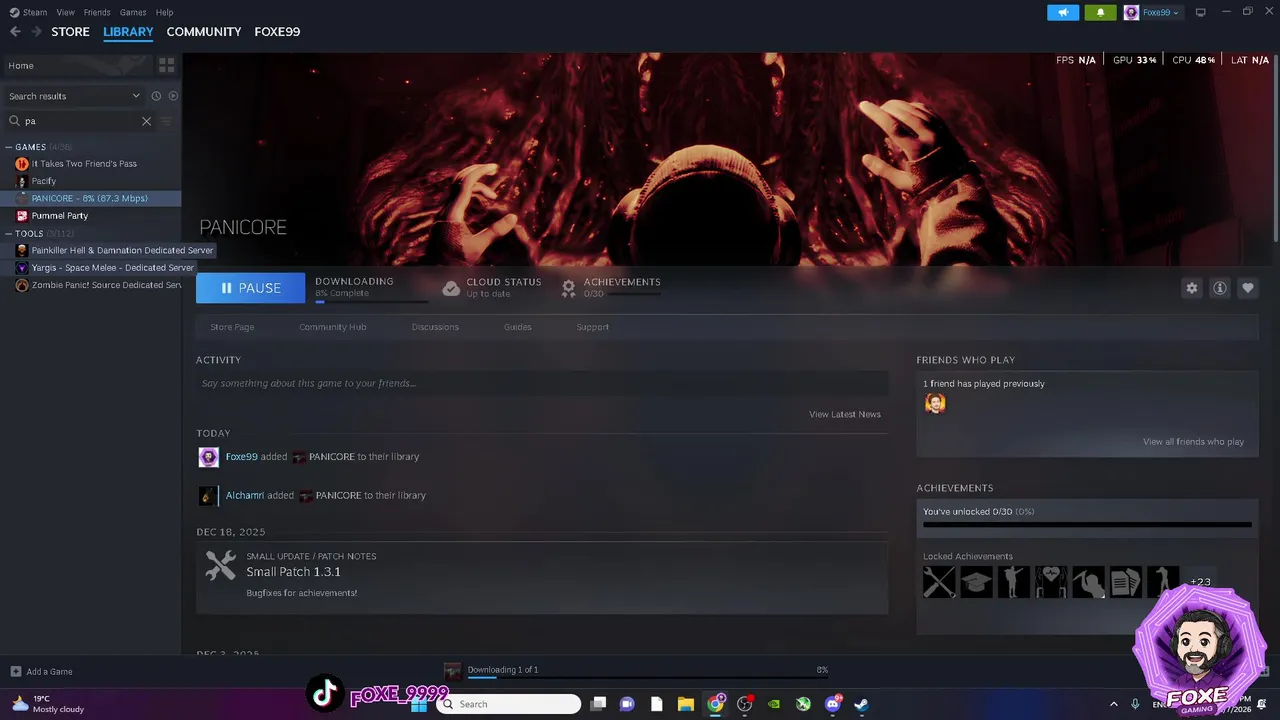Click the Achievements gear badge icon
The width and height of the screenshot is (1280, 720).
[x=568, y=288]
